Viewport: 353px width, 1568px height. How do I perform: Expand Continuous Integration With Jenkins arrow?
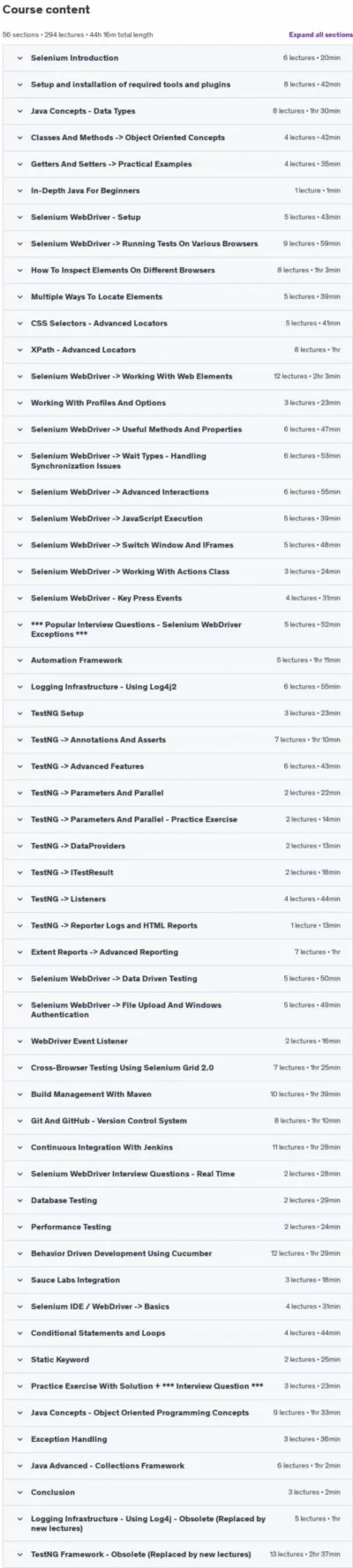(x=20, y=1147)
